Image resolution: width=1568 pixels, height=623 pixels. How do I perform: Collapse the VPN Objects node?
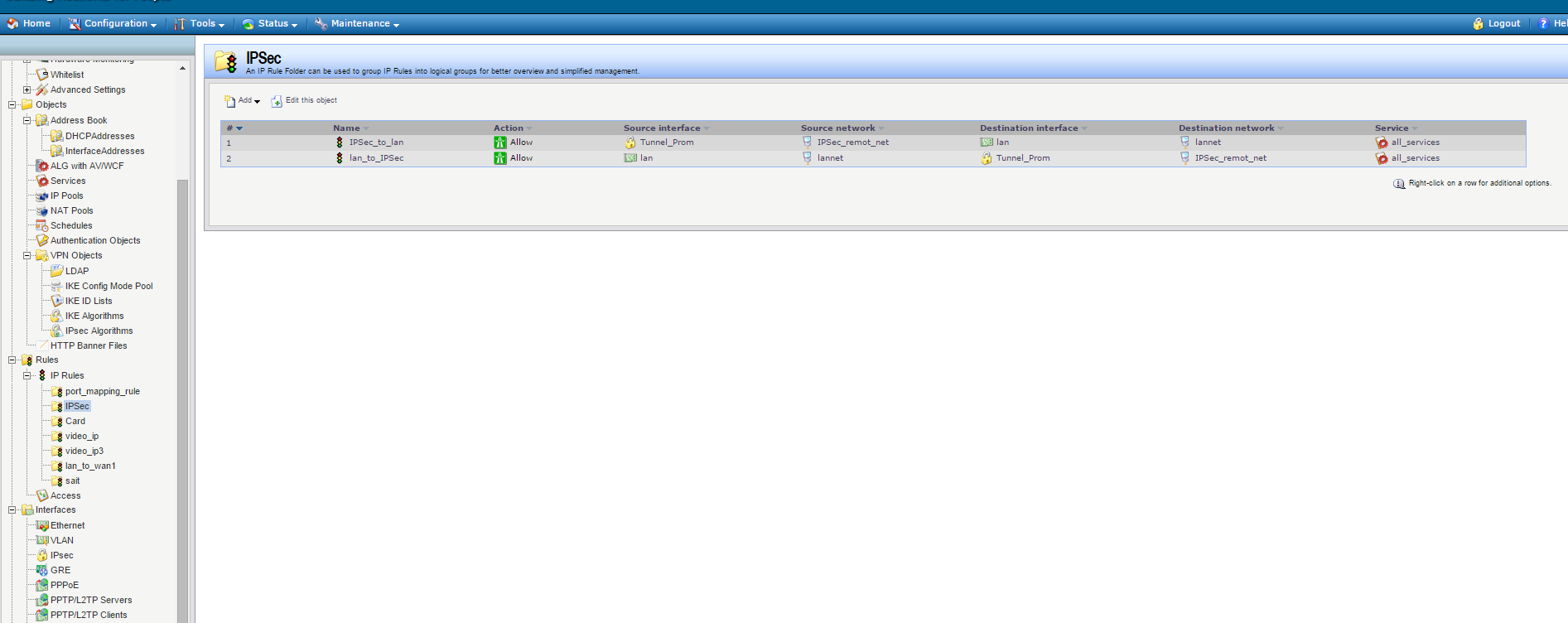pos(27,255)
